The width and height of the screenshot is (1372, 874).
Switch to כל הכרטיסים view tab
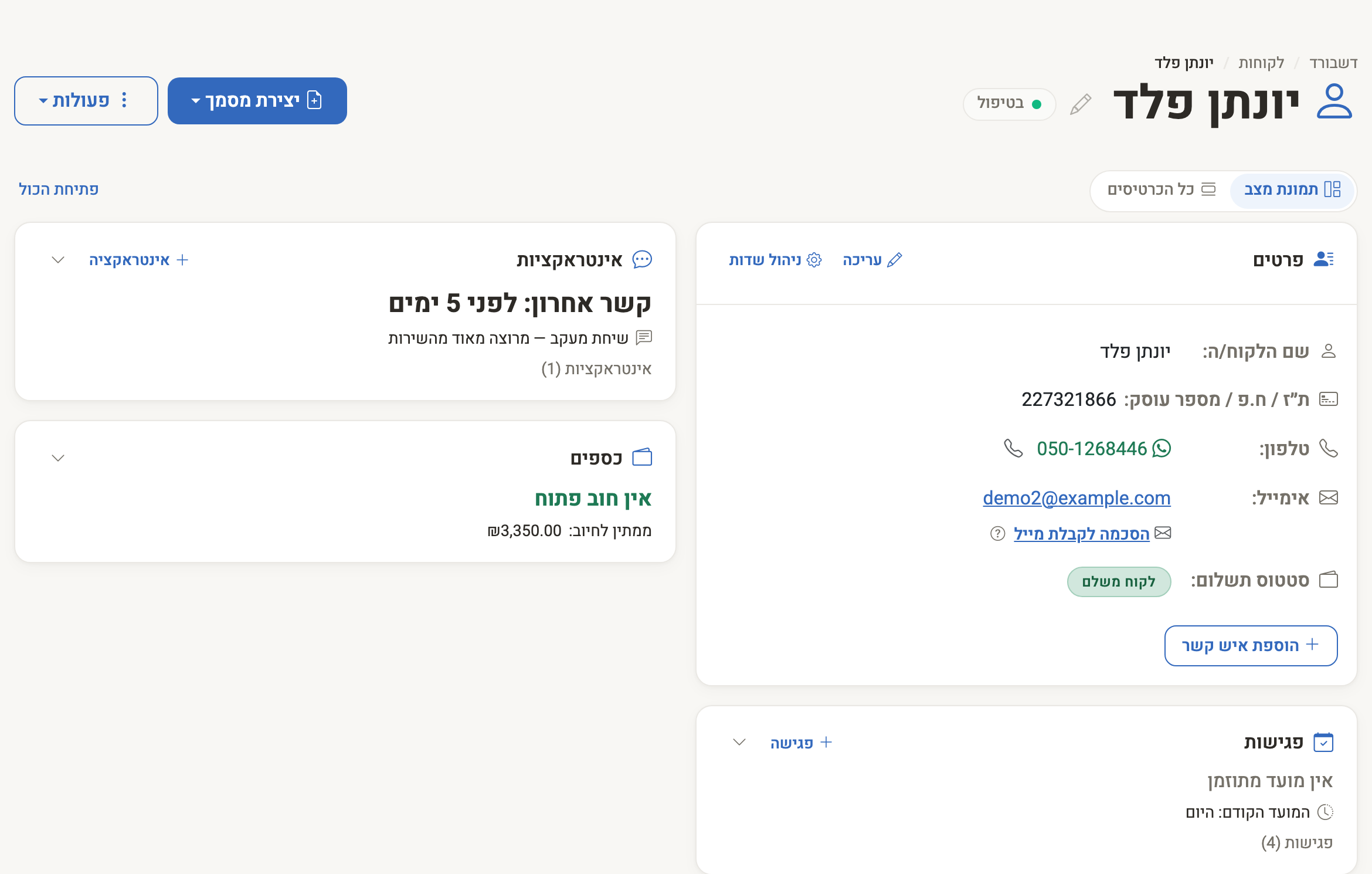[x=1162, y=190]
